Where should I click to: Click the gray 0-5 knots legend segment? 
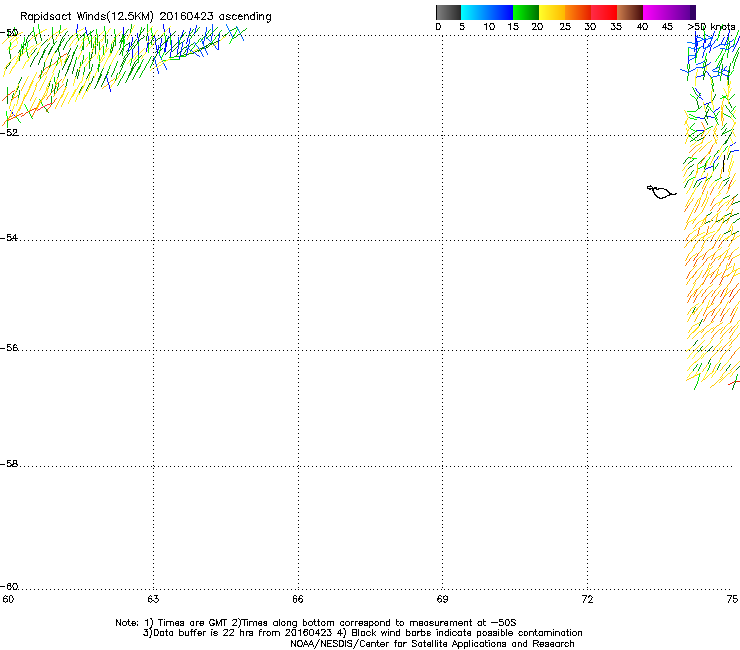448,12
